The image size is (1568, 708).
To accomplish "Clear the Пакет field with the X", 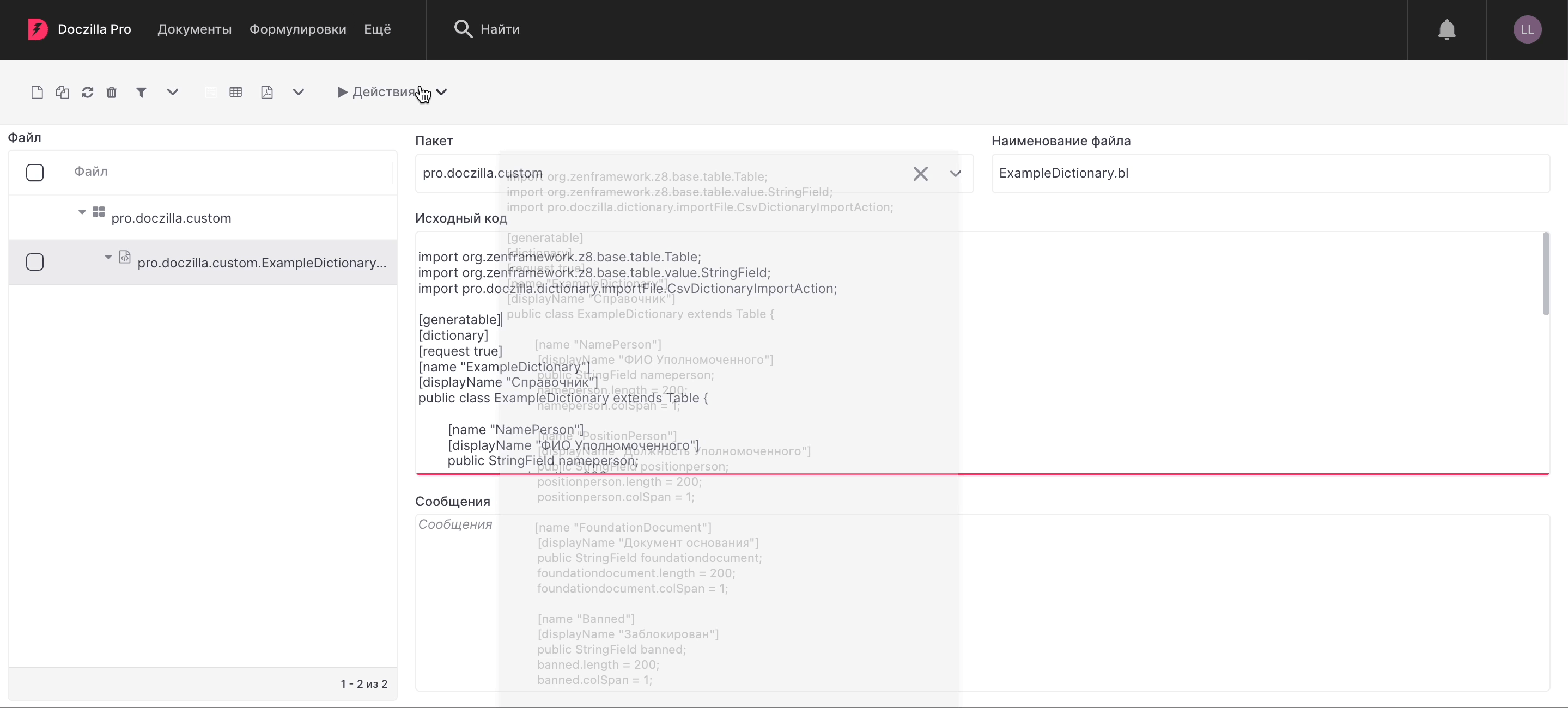I will point(920,173).
